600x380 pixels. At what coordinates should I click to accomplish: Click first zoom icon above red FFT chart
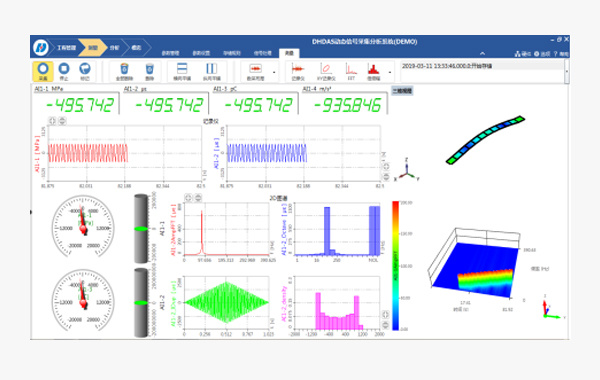188,197
